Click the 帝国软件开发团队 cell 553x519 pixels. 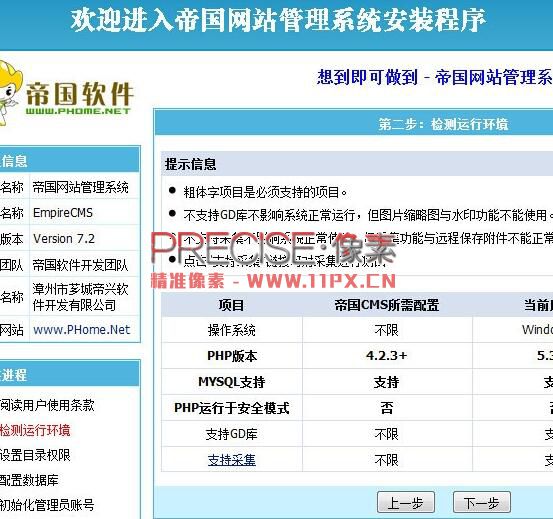tap(85, 265)
